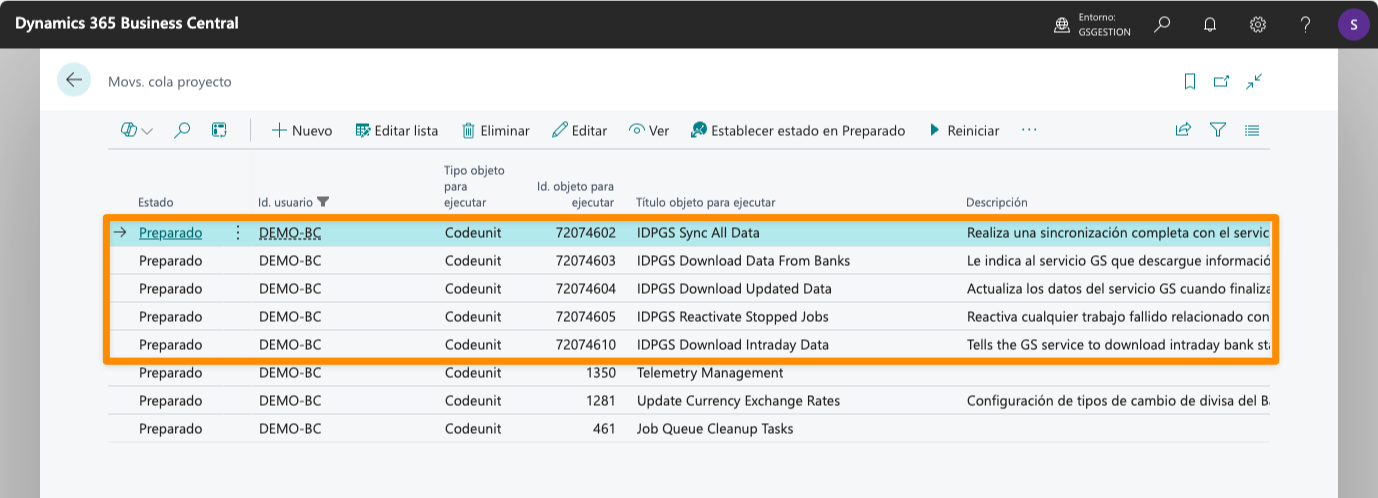Select Telemetry Management row title
Image resolution: width=1378 pixels, height=498 pixels.
point(710,373)
